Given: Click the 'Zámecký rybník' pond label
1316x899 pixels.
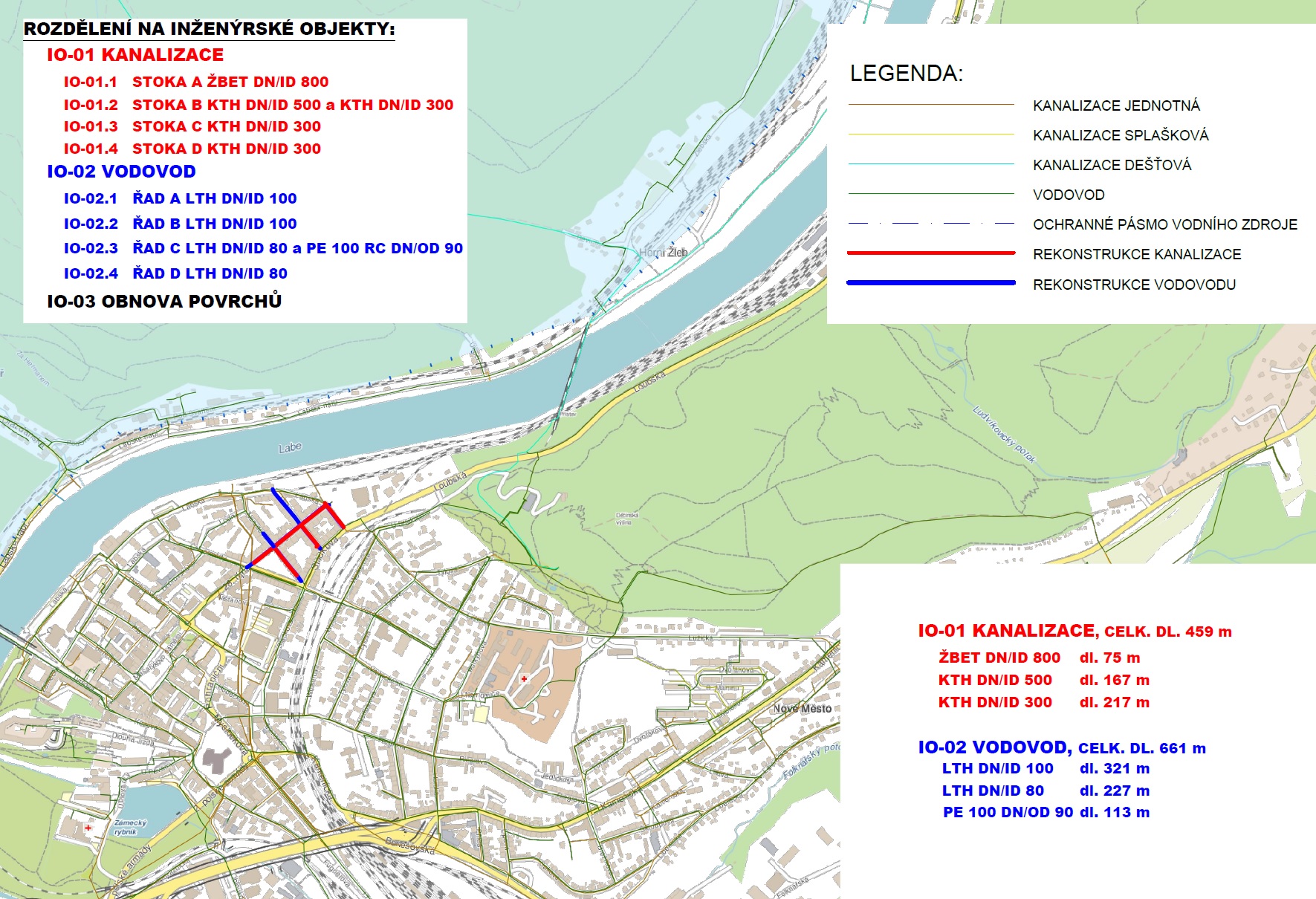Looking at the screenshot, I should pos(130,827).
